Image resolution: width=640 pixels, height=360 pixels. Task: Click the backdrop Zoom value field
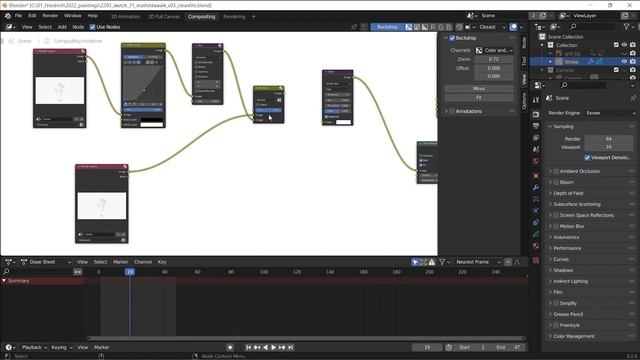pos(494,59)
